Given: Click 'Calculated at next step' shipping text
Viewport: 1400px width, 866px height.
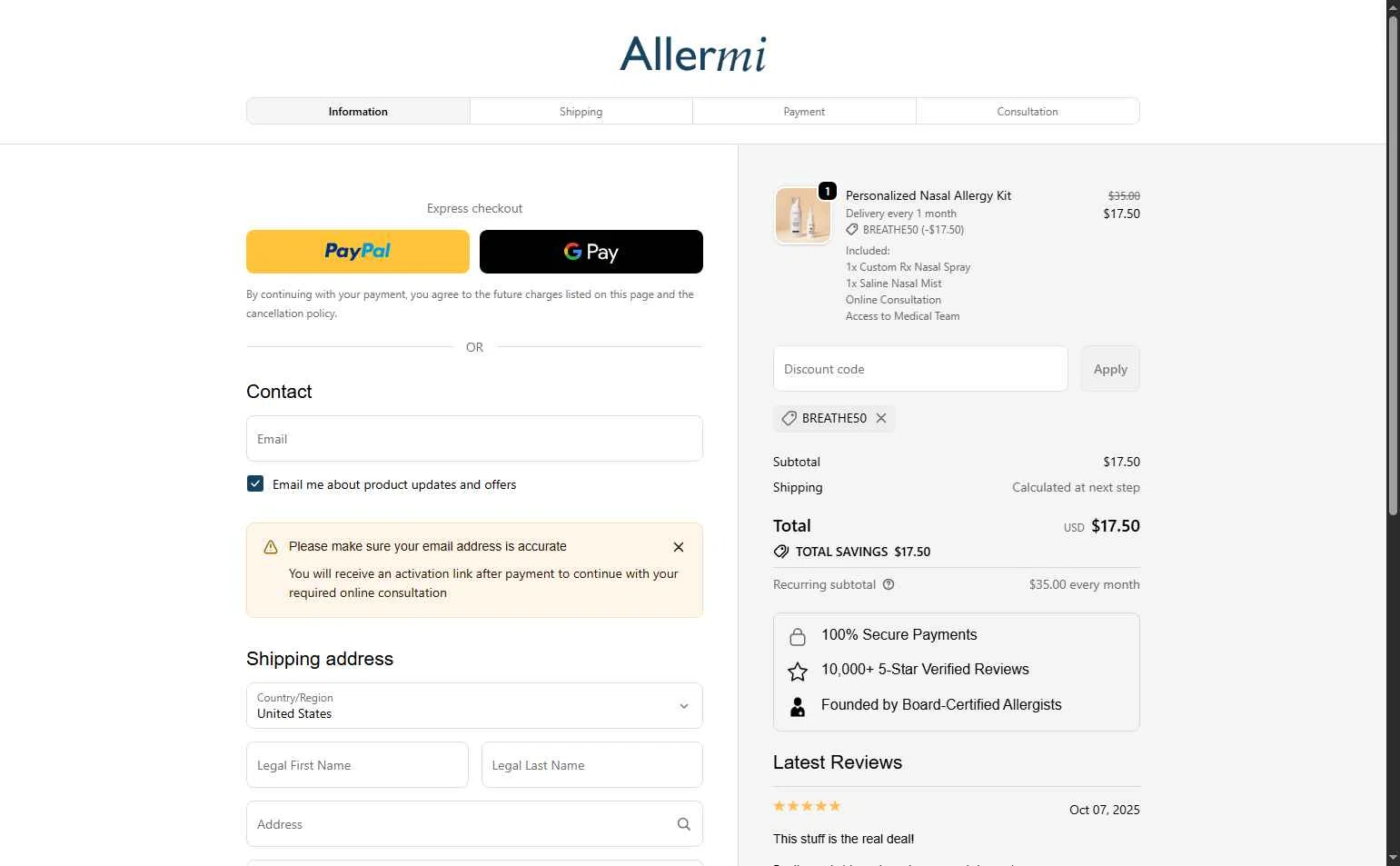Looking at the screenshot, I should pos(1076,487).
